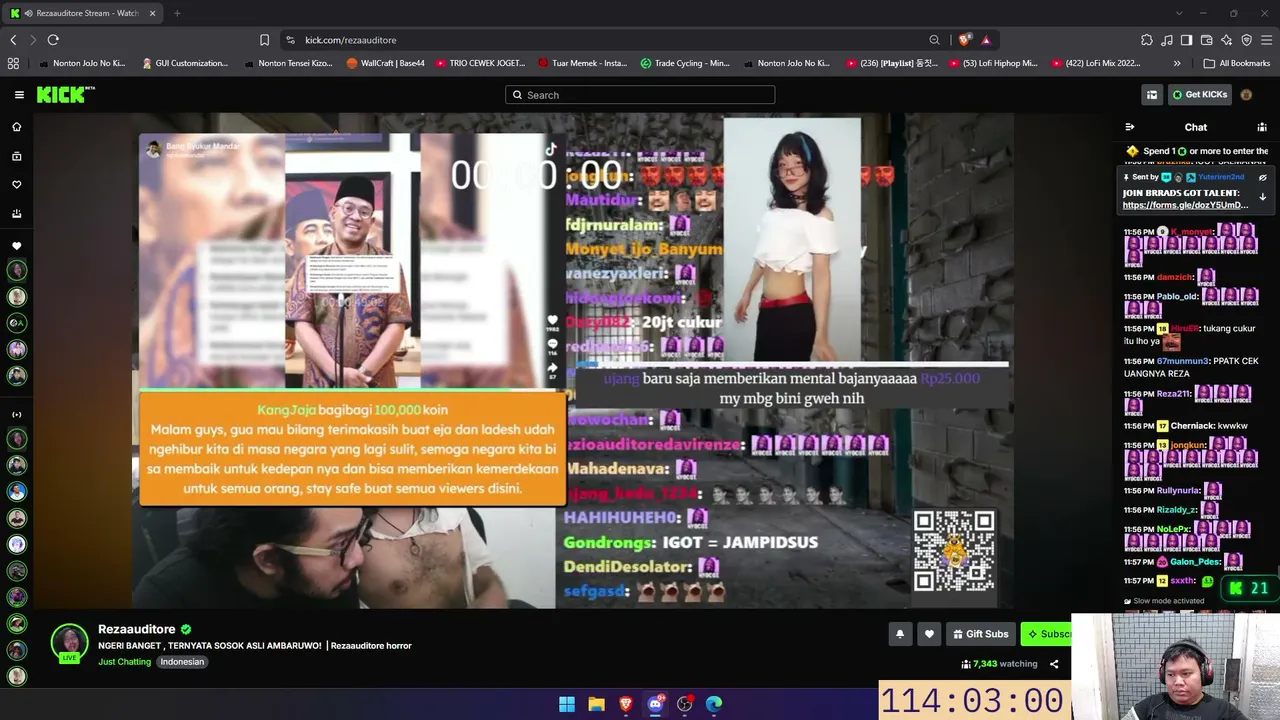Open the Trade Cycling bookmark

tap(685, 63)
